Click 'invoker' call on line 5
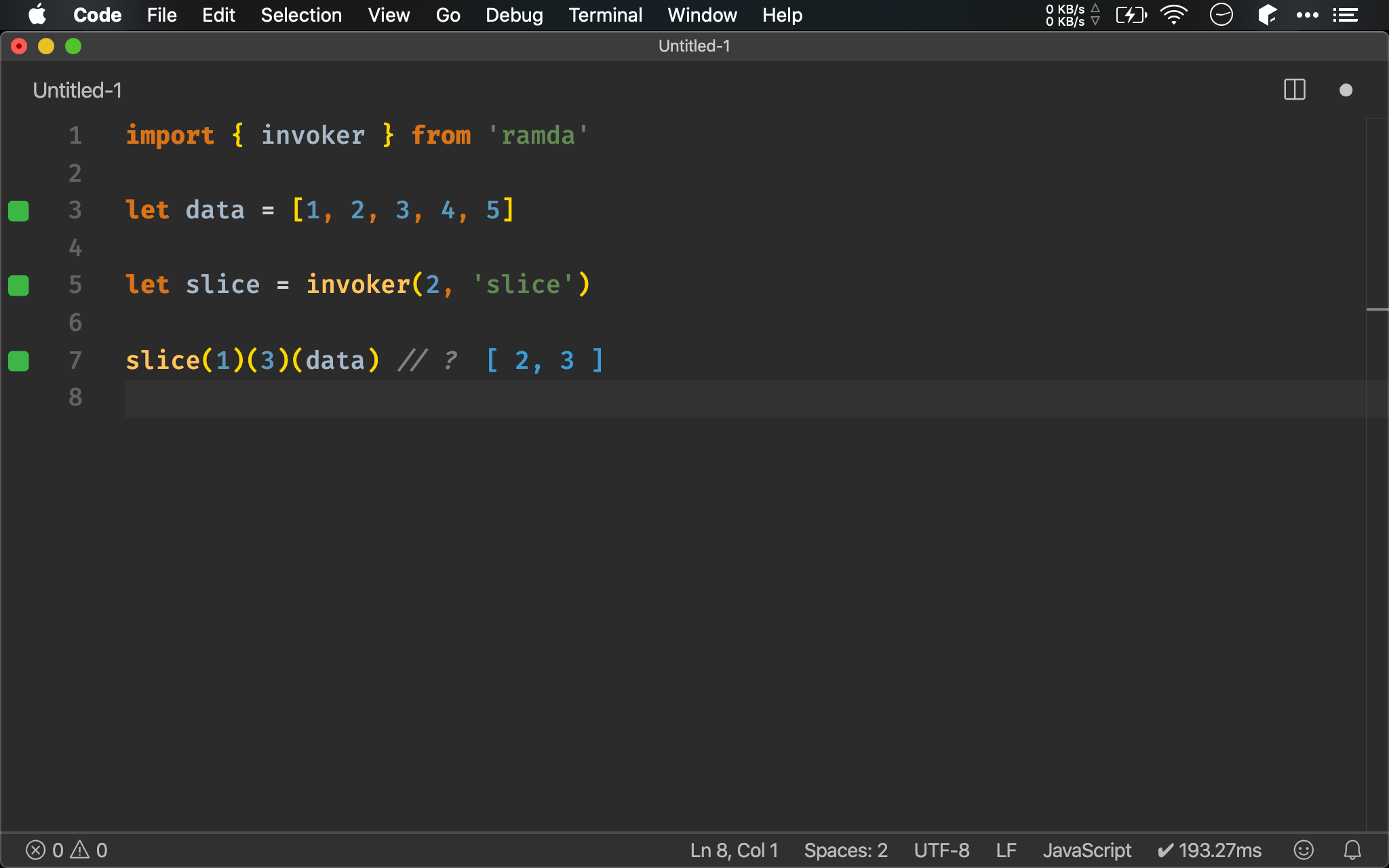Screen dimensions: 1389x868 click(358, 285)
